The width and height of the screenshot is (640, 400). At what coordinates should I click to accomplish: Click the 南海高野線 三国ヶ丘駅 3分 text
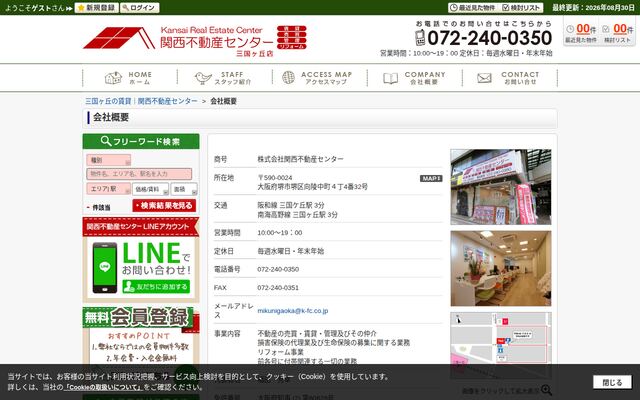coord(297,214)
